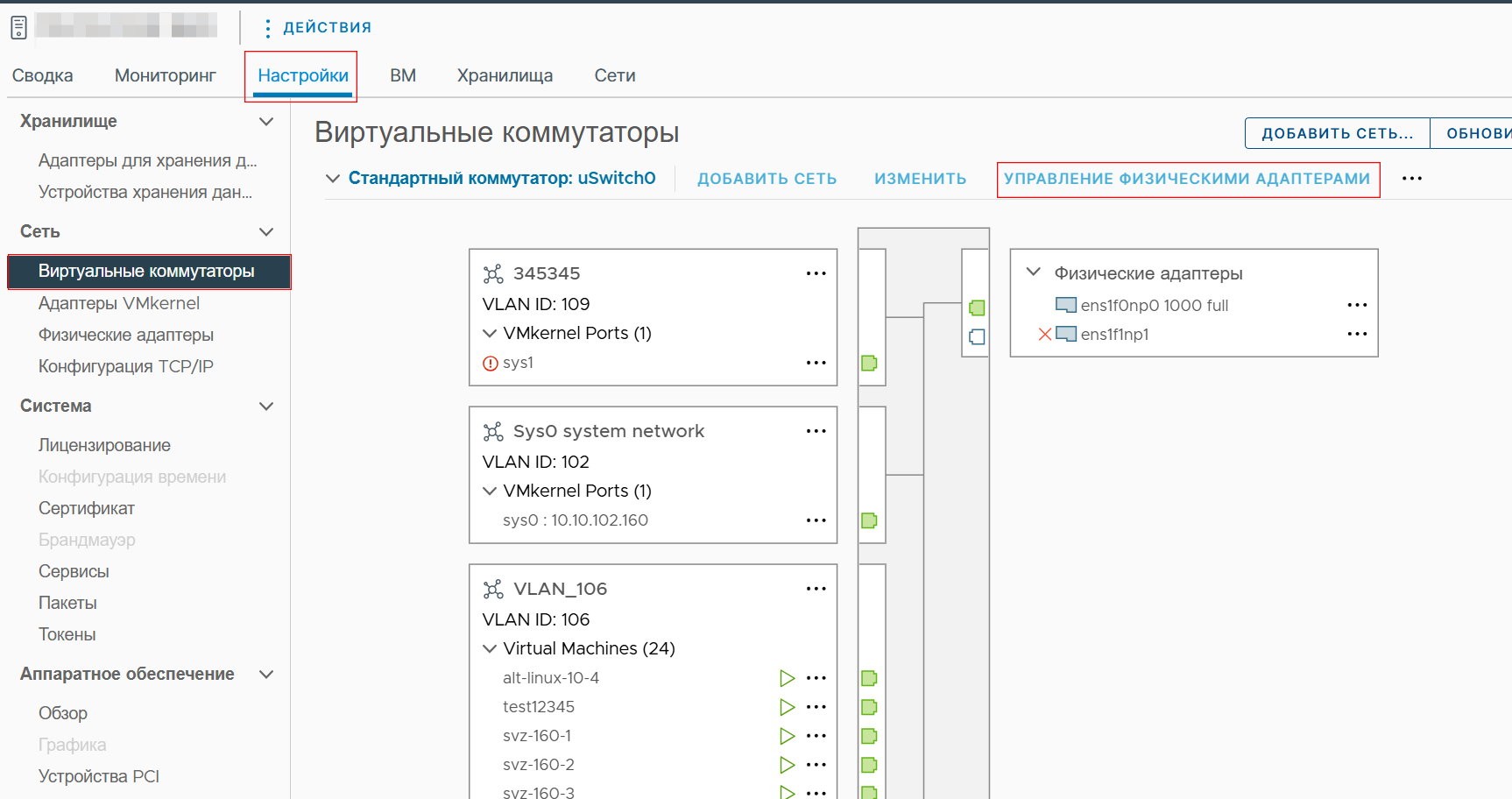Open the ВМ tab

tap(403, 75)
